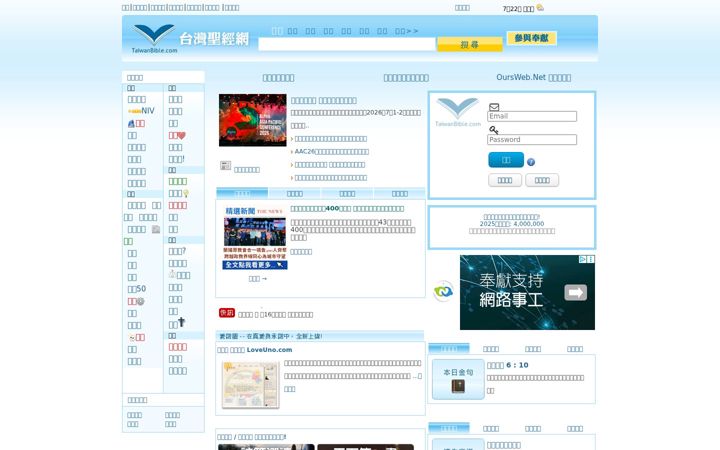Screen dimensions: 720x450
Task: Click the 全文點我看更多 banner
Action: pos(255,265)
